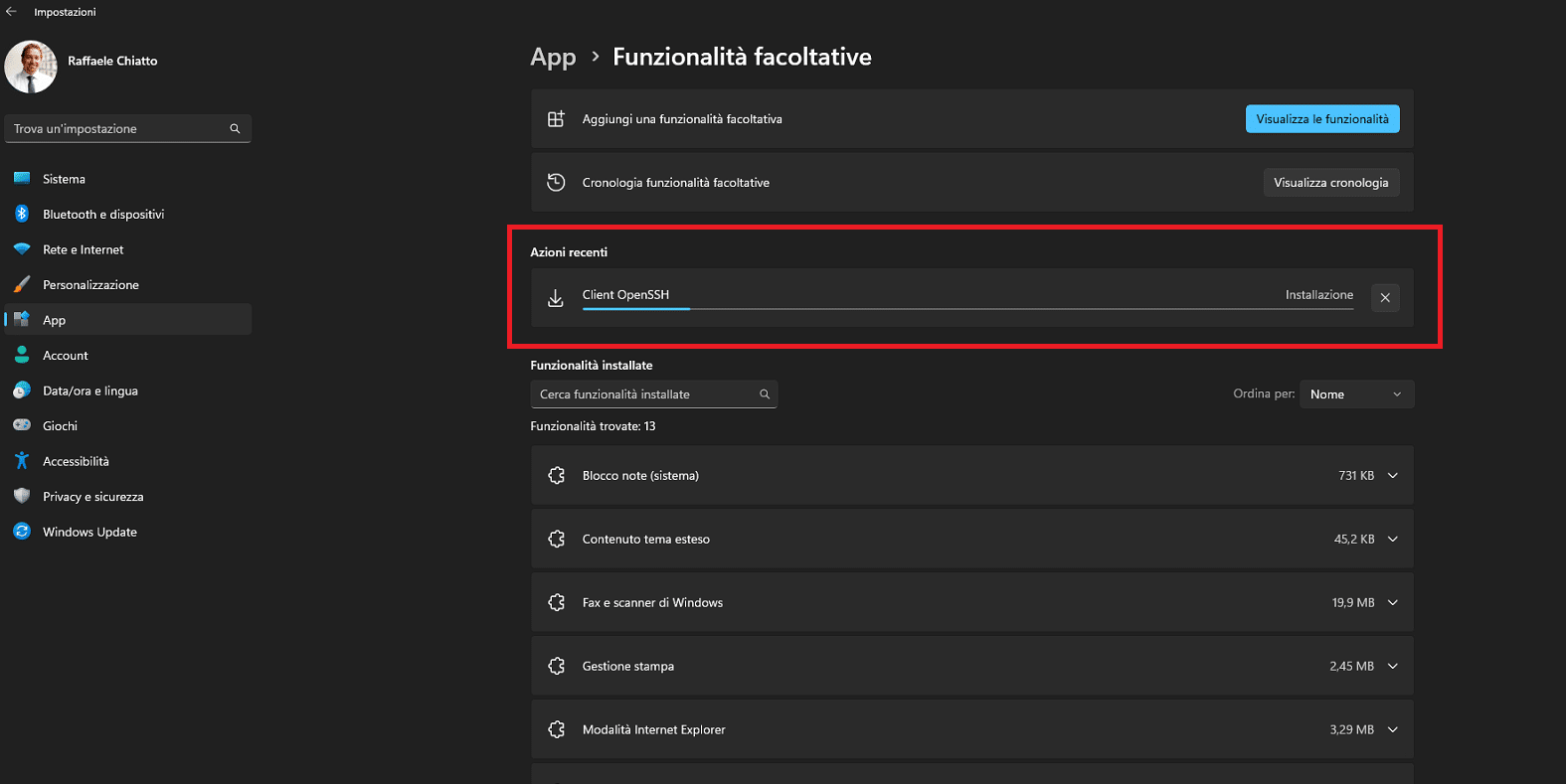Open Windows Update section
Image resolution: width=1566 pixels, height=784 pixels.
128,532
